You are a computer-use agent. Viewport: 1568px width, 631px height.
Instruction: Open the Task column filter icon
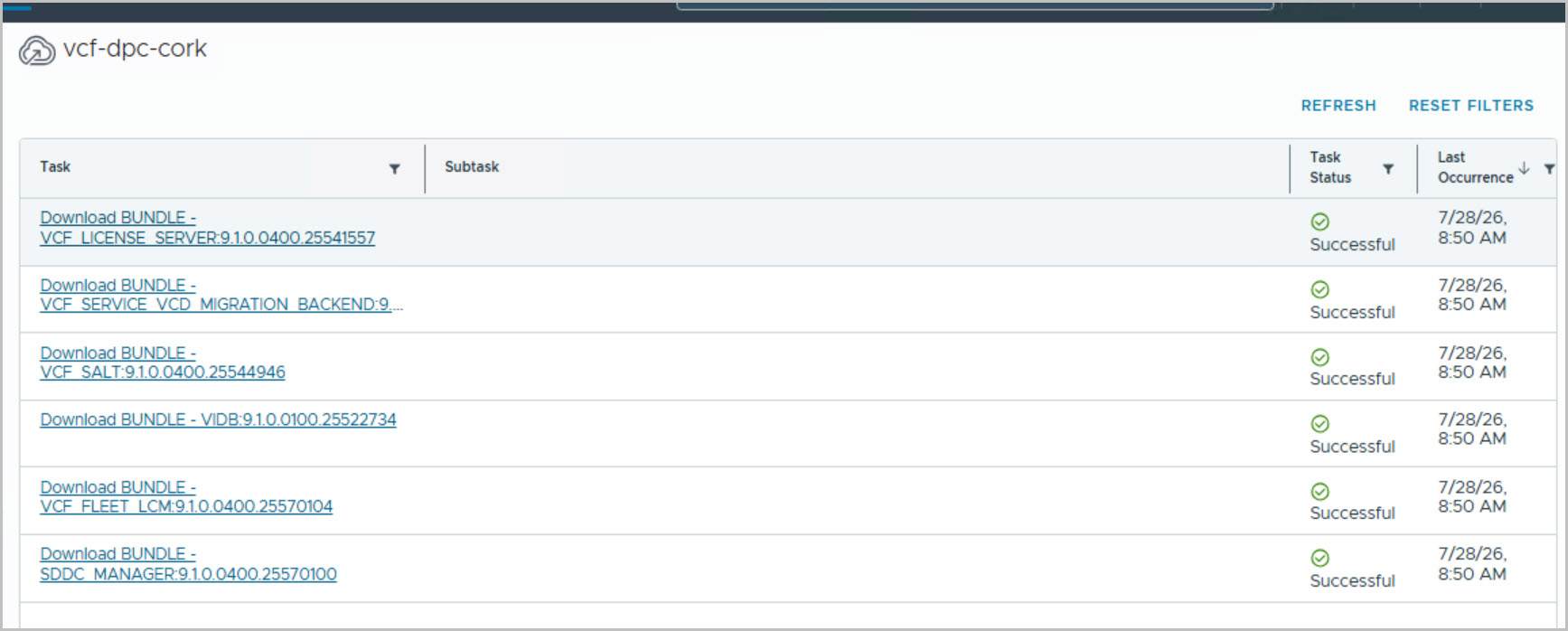(x=394, y=169)
